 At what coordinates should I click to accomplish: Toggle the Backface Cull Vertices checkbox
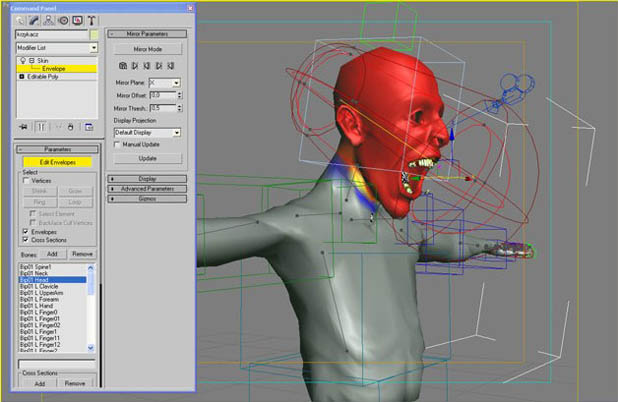[x=33, y=223]
